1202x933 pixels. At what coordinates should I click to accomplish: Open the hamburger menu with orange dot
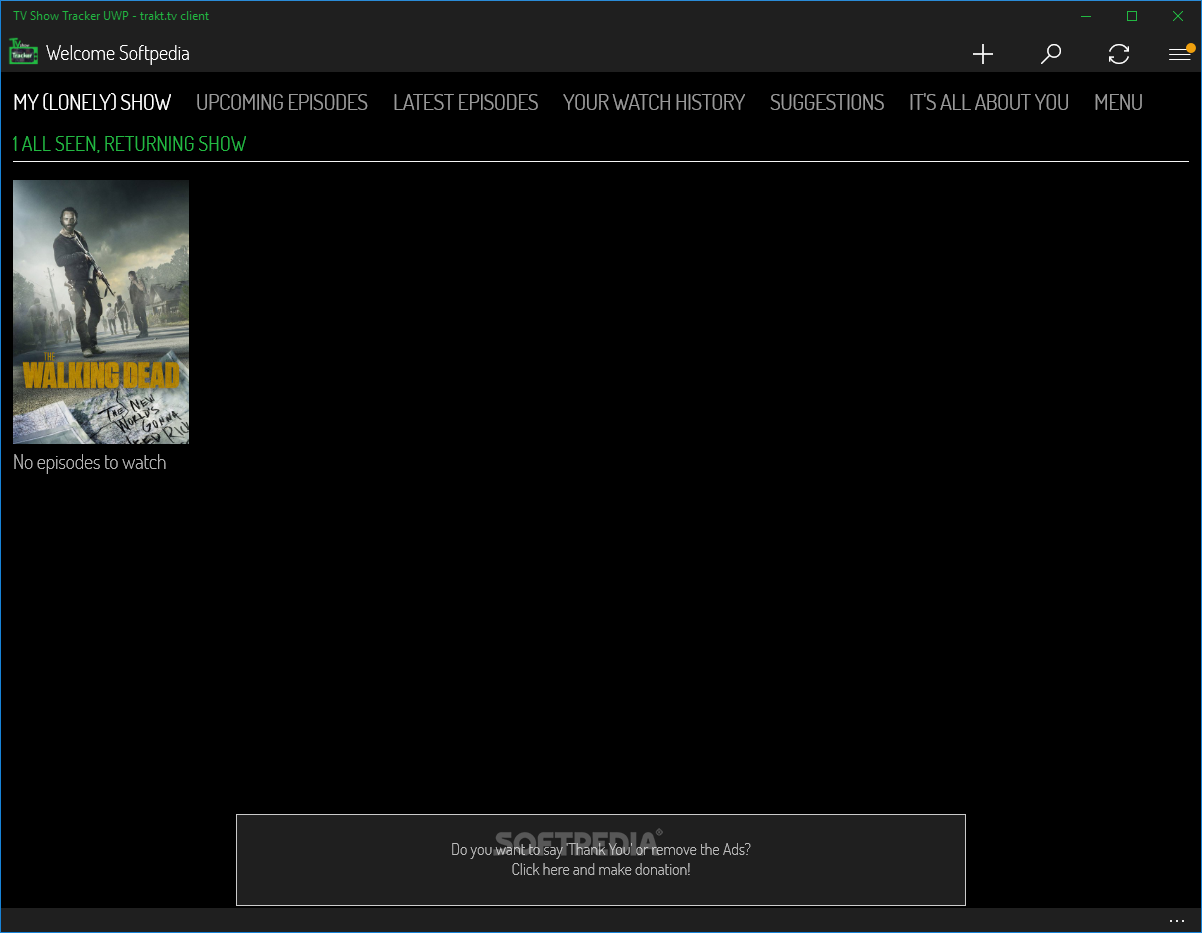coord(1181,54)
